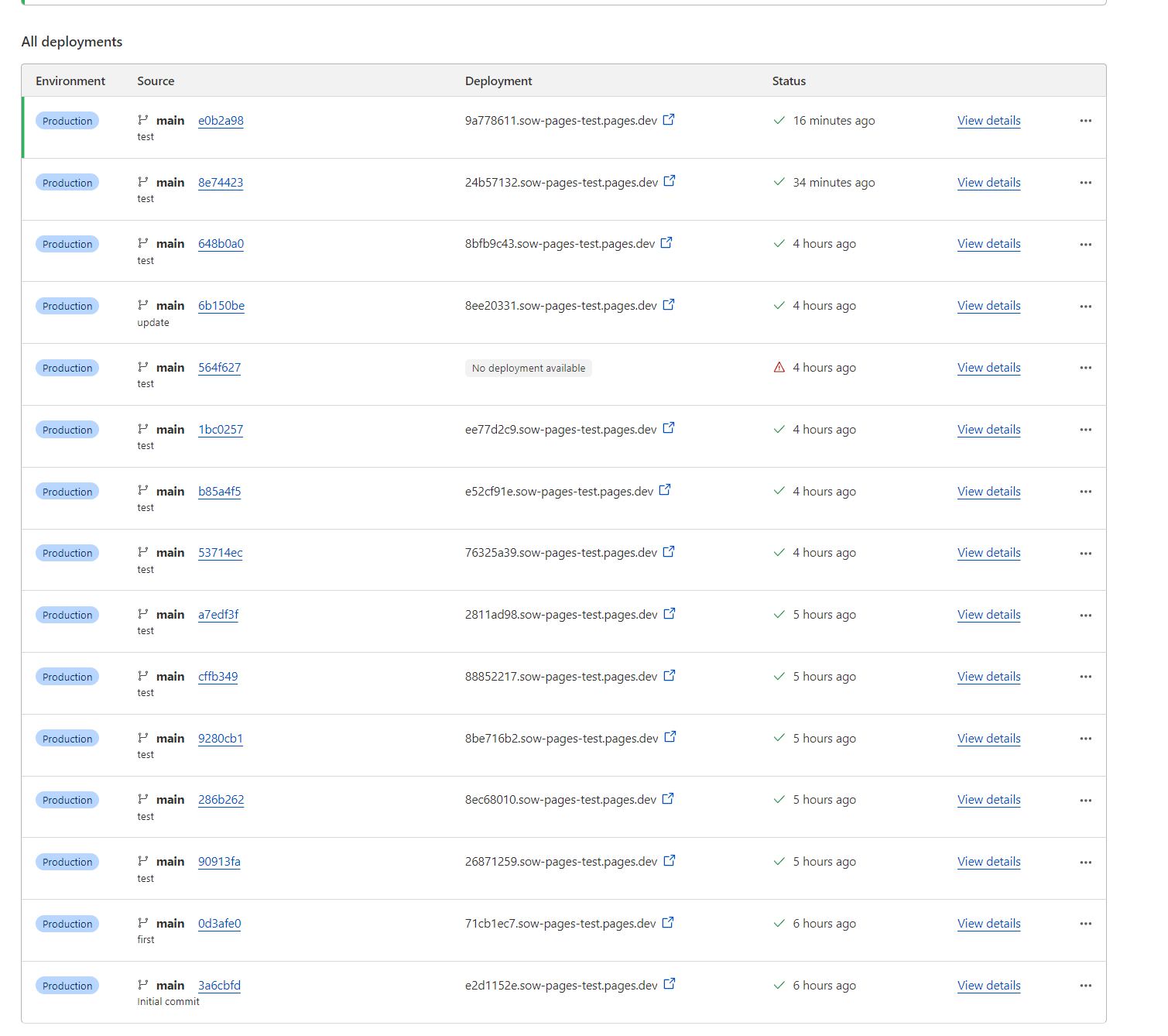Open more actions menu for commit 90913fa
This screenshot has height=1036, width=1168.
pos(1086,863)
